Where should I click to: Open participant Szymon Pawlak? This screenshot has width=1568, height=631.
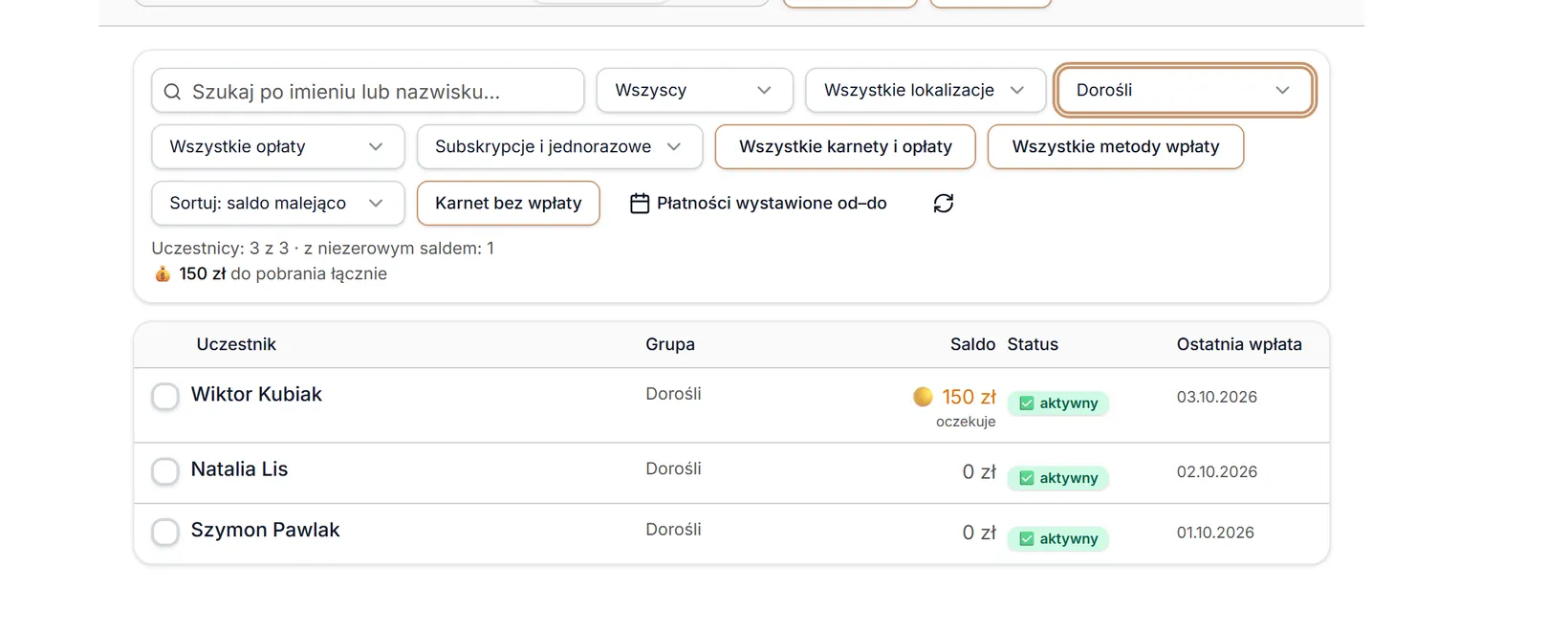[265, 530]
